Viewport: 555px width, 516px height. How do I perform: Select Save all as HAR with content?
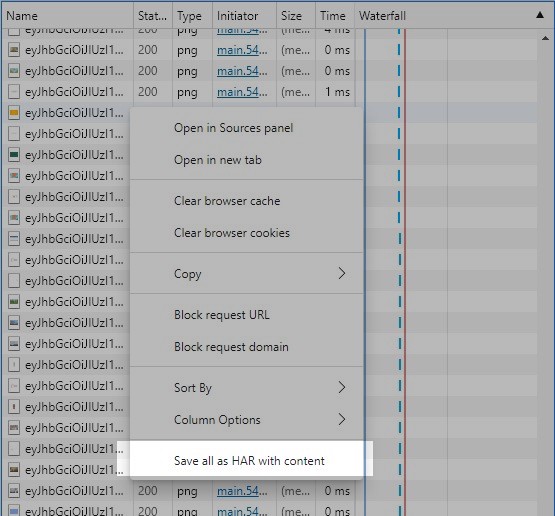249,460
